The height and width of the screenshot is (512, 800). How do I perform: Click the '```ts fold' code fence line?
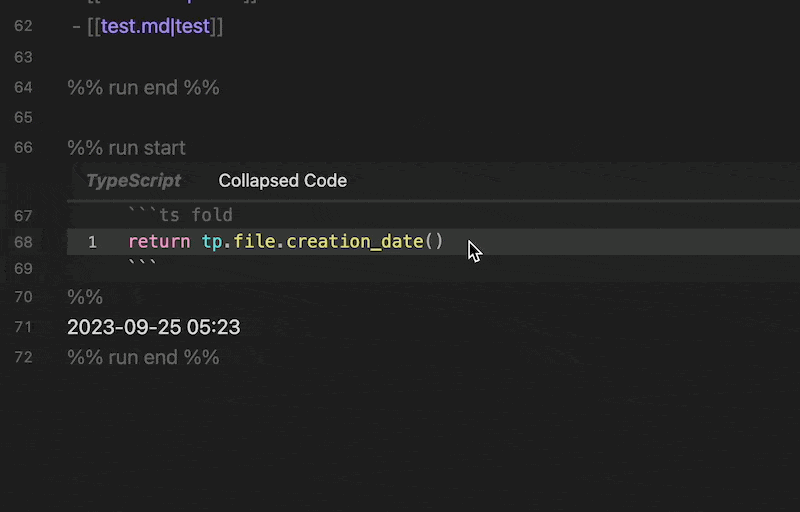pyautogui.click(x=181, y=215)
